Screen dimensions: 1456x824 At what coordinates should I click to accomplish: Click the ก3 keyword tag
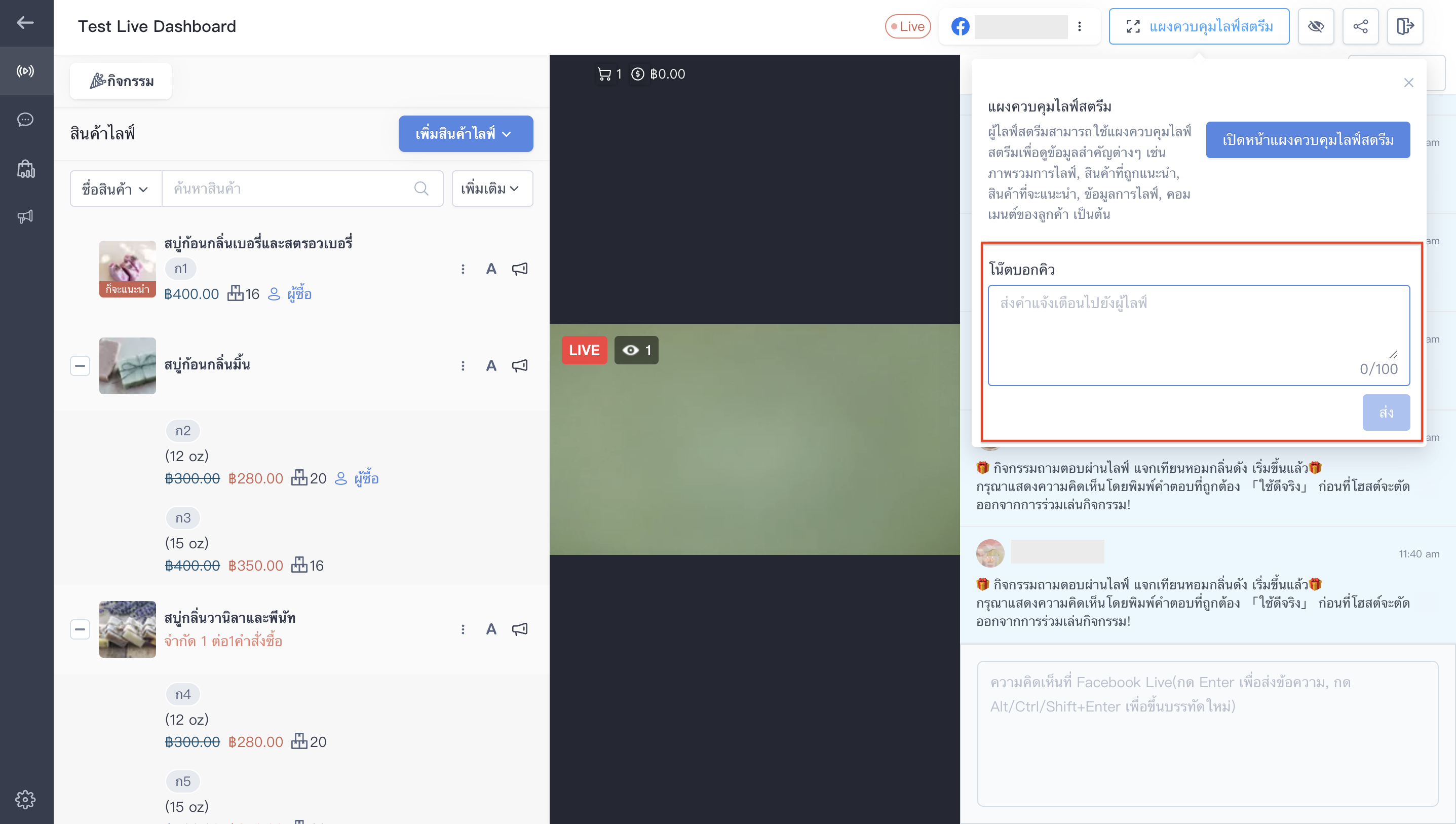[x=183, y=517]
